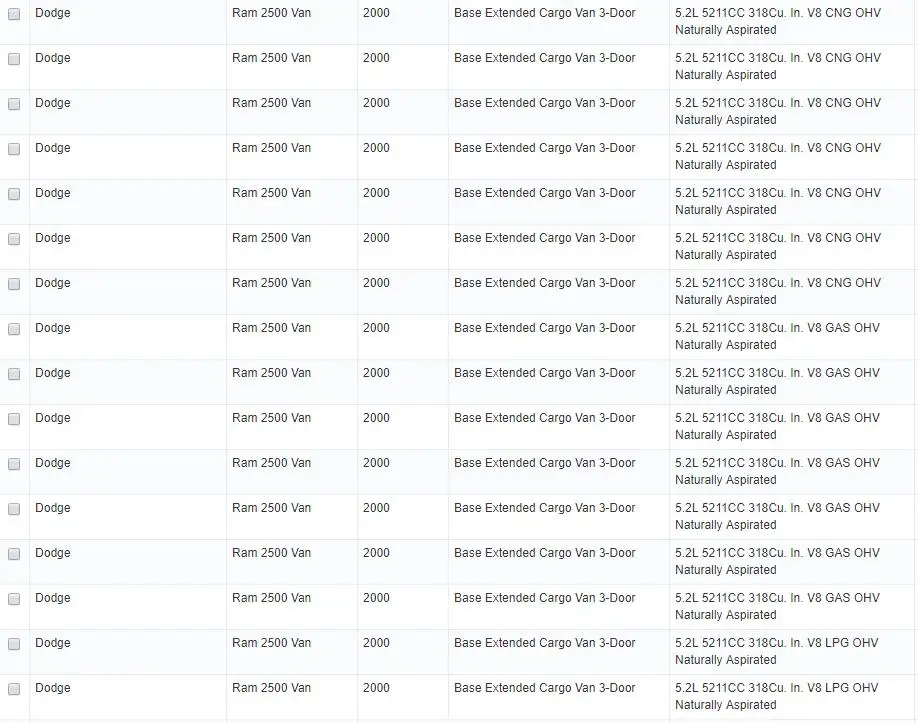Tick the checkbox of the first LPG row
Viewport: 918px width, 723px height.
(x=14, y=644)
